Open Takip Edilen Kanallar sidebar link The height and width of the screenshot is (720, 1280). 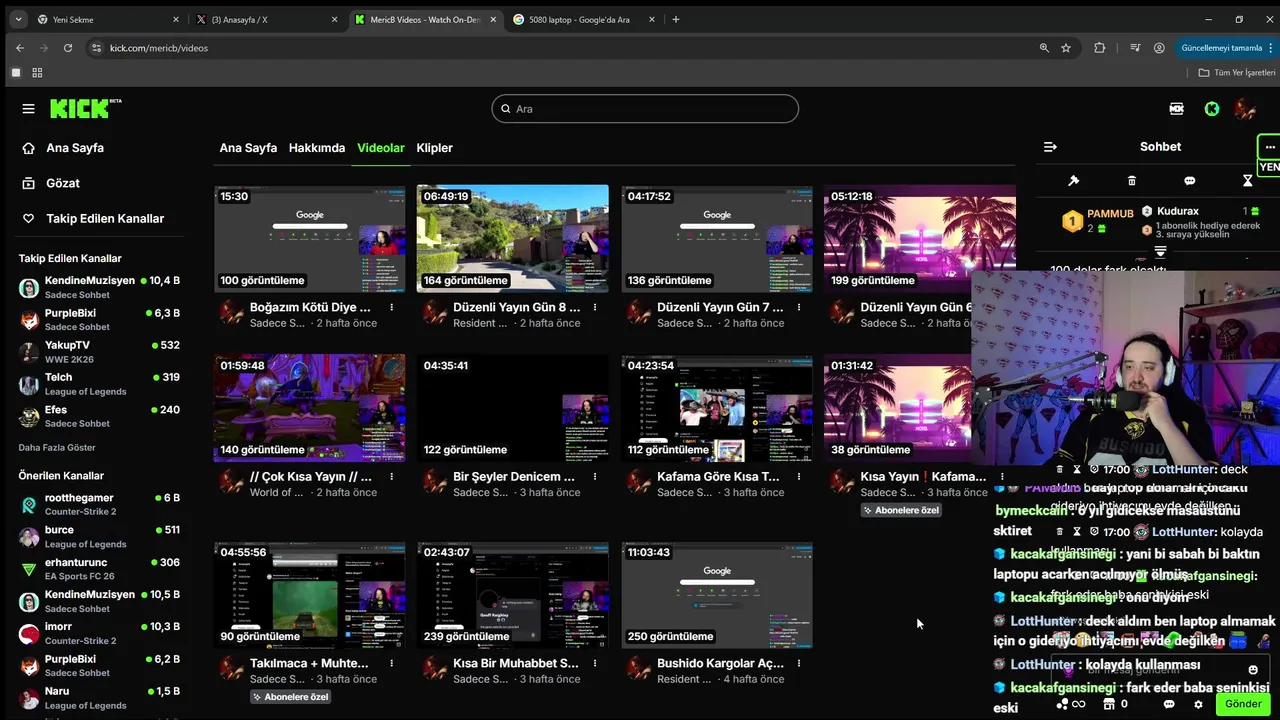point(93,218)
